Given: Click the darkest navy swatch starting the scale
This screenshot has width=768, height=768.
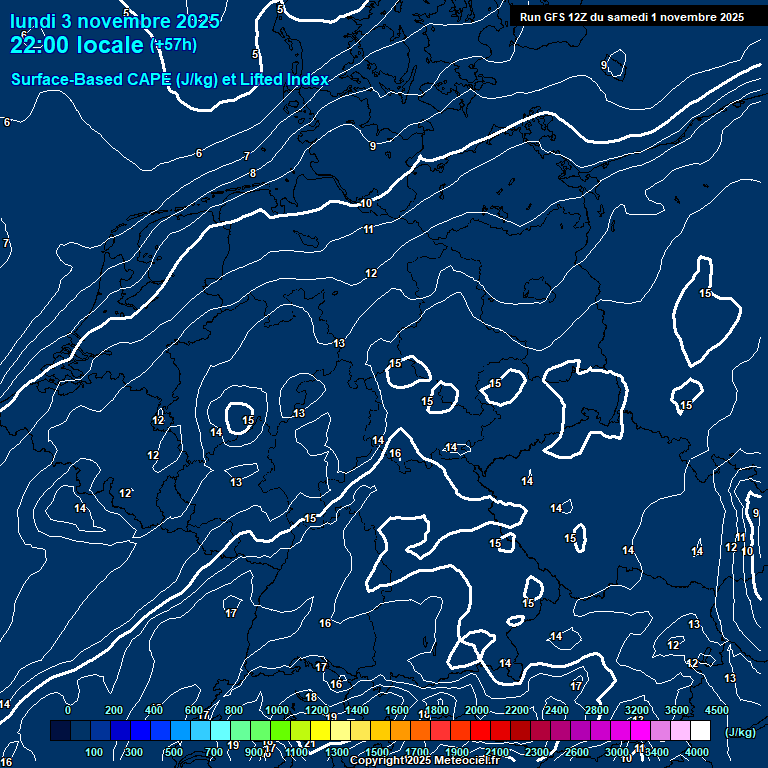Looking at the screenshot, I should pyautogui.click(x=60, y=730).
